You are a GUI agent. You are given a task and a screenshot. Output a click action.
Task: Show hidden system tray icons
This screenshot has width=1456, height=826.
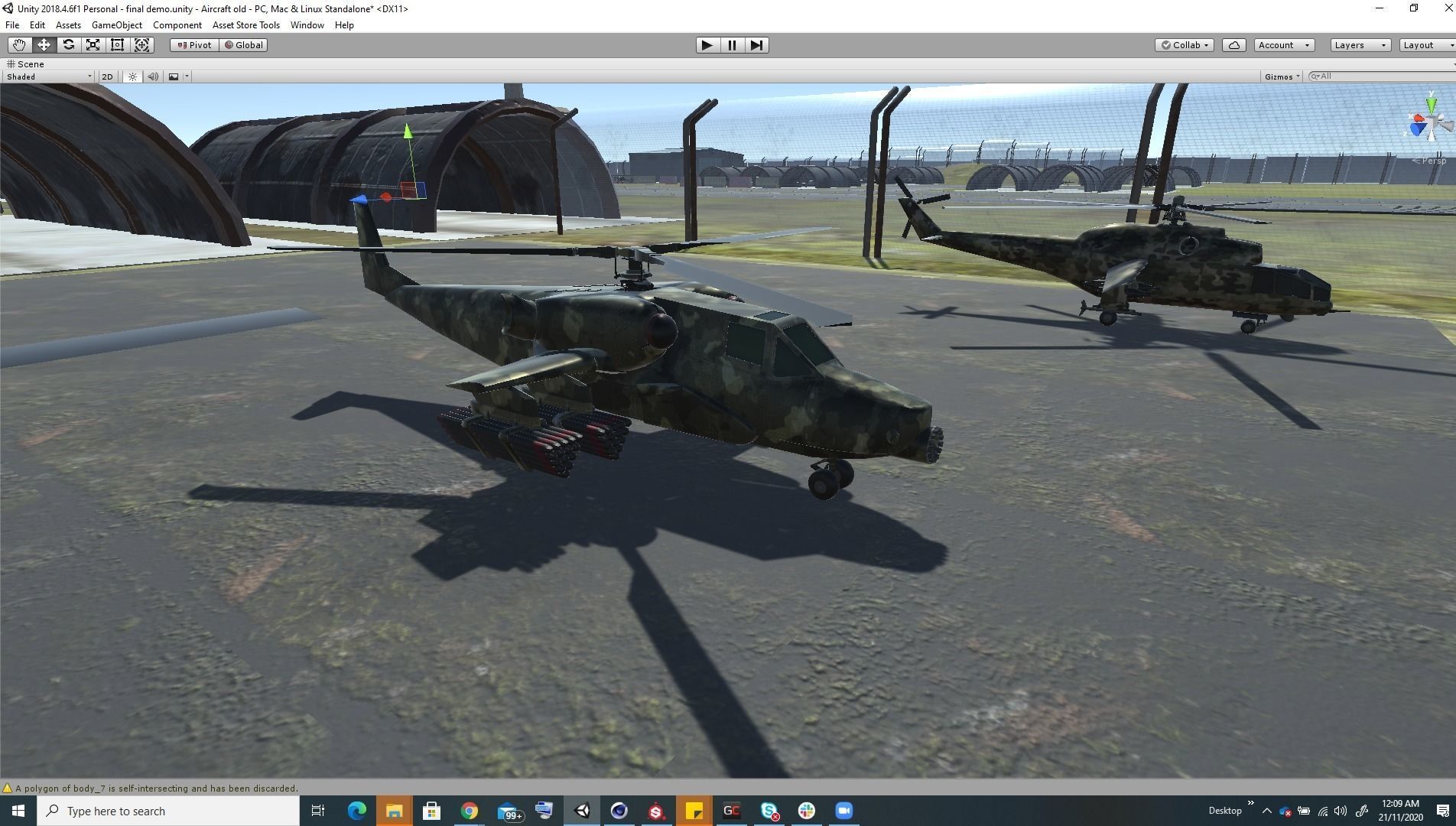pos(1267,811)
